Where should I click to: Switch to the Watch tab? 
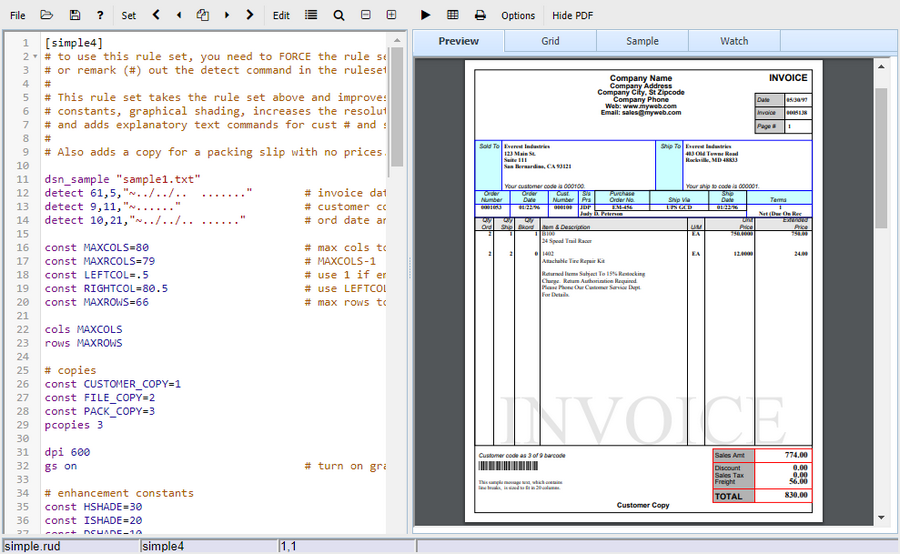click(734, 41)
